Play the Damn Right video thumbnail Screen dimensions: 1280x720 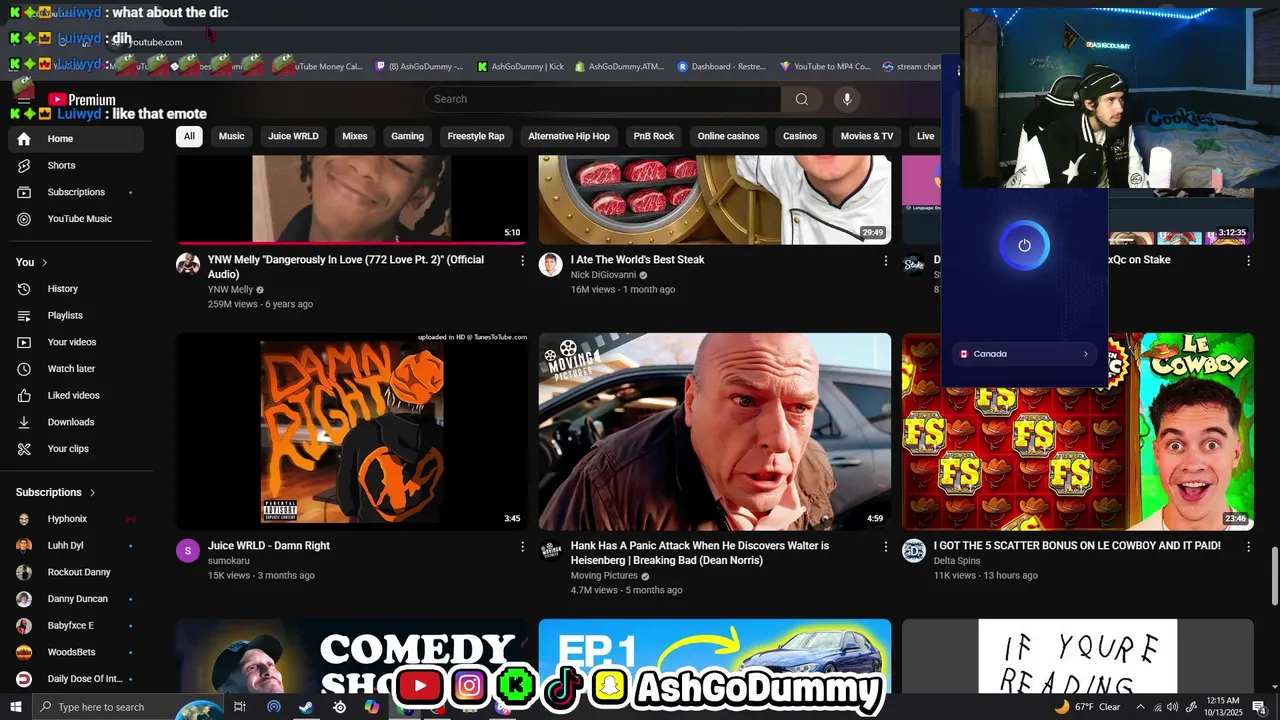coord(352,431)
